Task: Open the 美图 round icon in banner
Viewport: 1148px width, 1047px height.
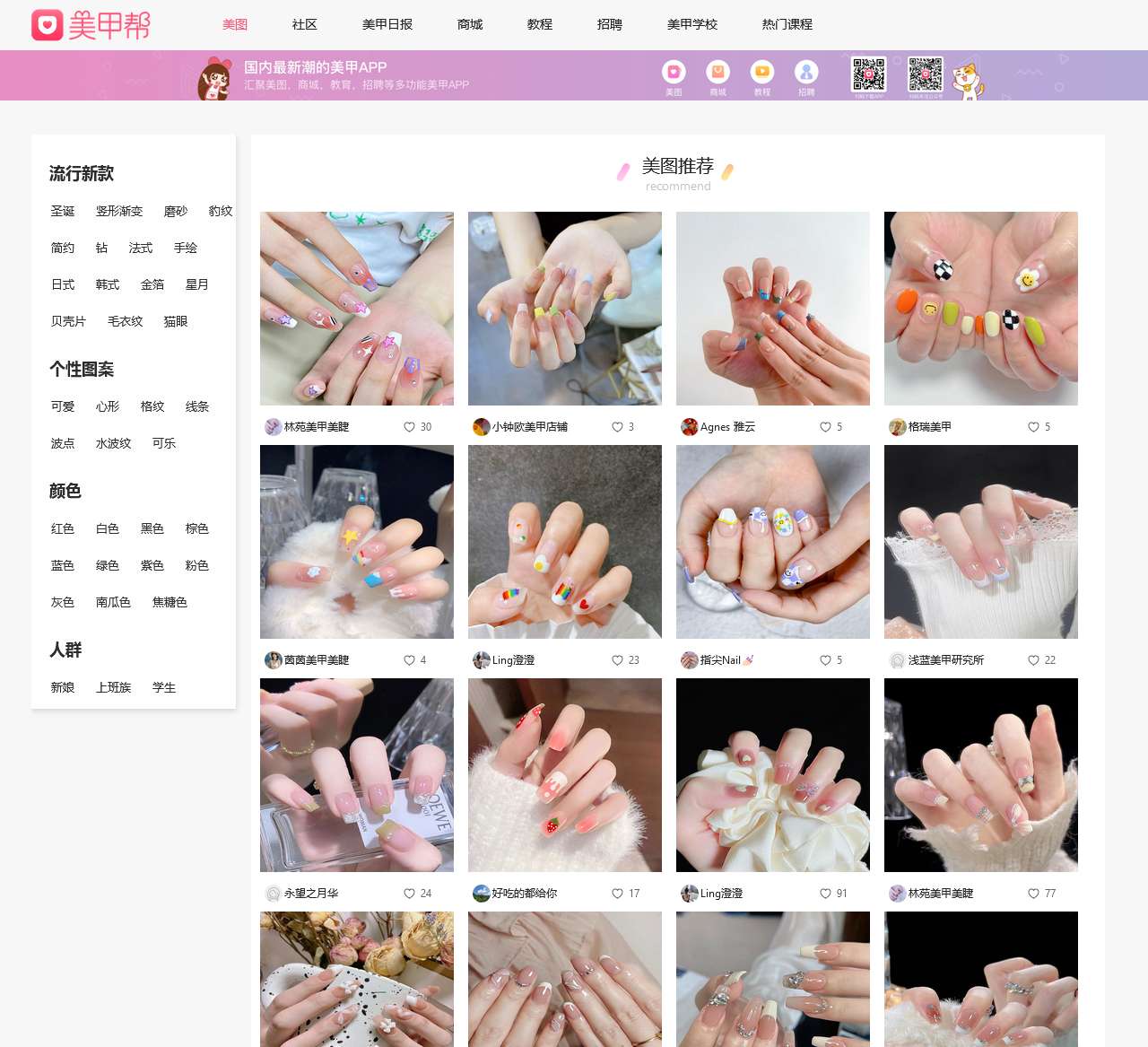Action: click(x=674, y=72)
